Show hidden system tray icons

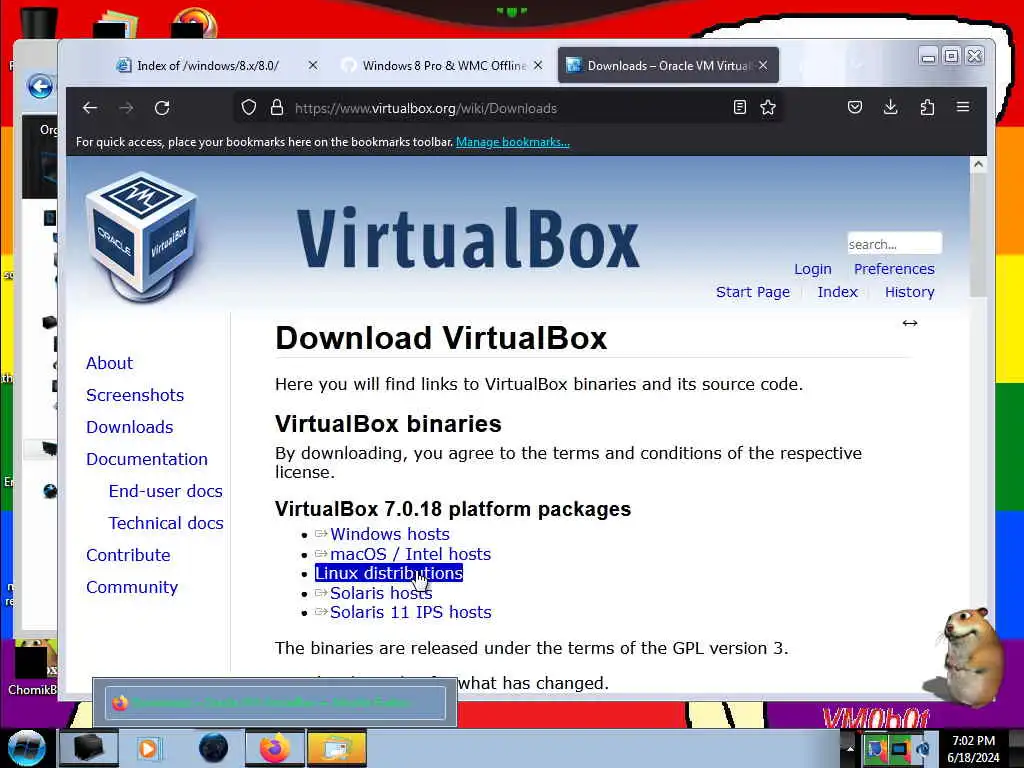pyautogui.click(x=850, y=748)
